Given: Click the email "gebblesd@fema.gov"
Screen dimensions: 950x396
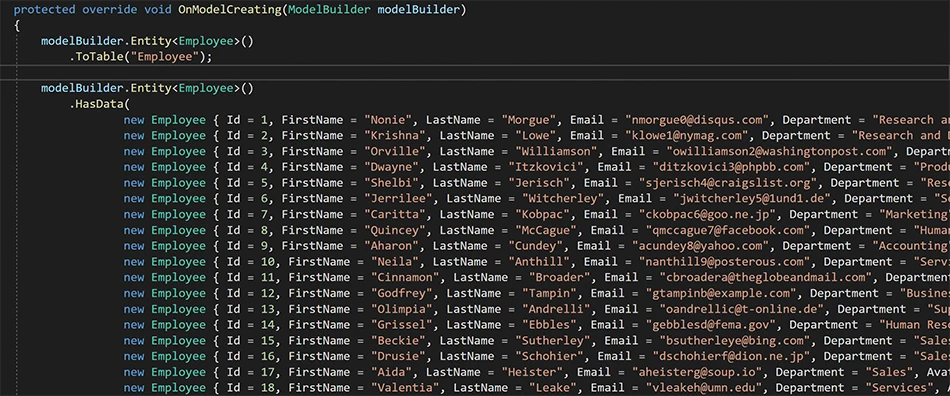Looking at the screenshot, I should (711, 325).
